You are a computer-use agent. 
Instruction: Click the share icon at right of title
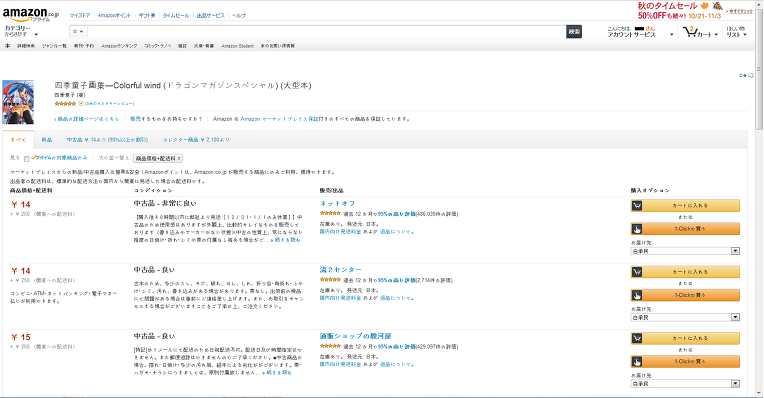(x=745, y=76)
